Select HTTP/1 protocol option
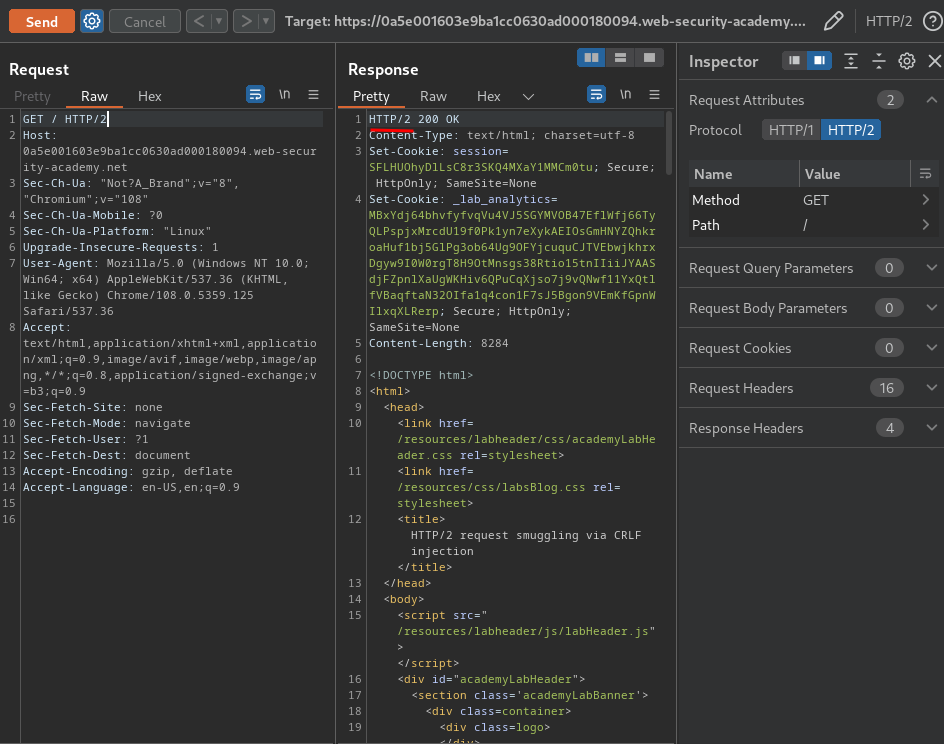Screen dimensions: 944x744 [791, 130]
